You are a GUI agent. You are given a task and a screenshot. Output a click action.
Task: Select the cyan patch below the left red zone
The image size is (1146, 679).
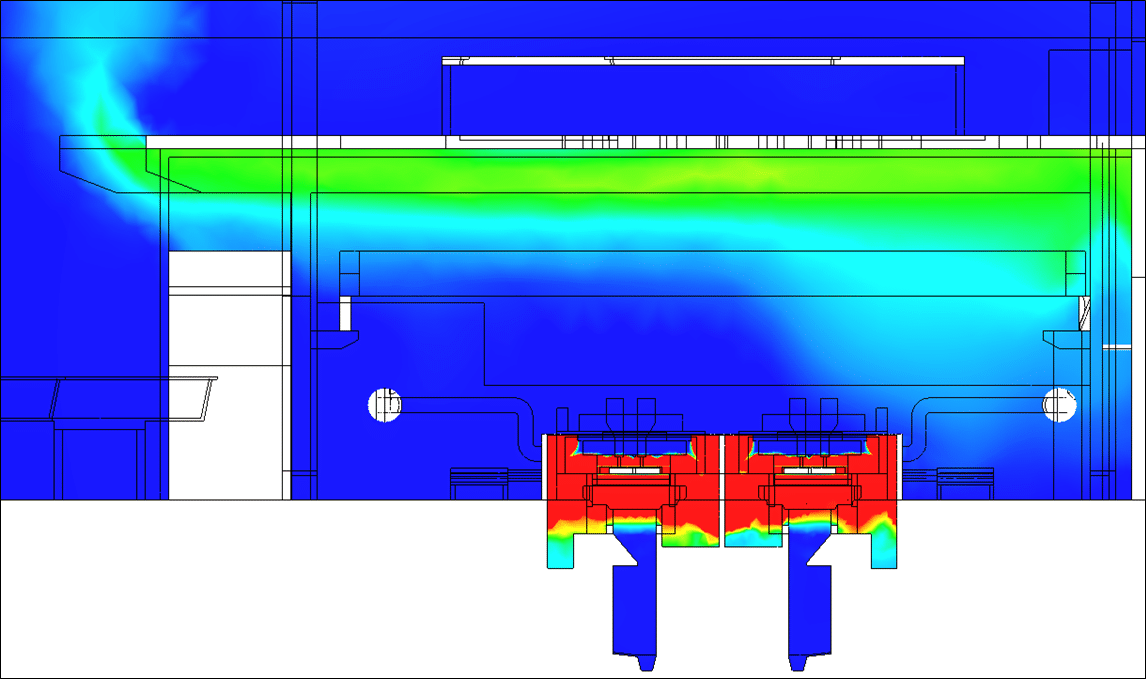565,553
